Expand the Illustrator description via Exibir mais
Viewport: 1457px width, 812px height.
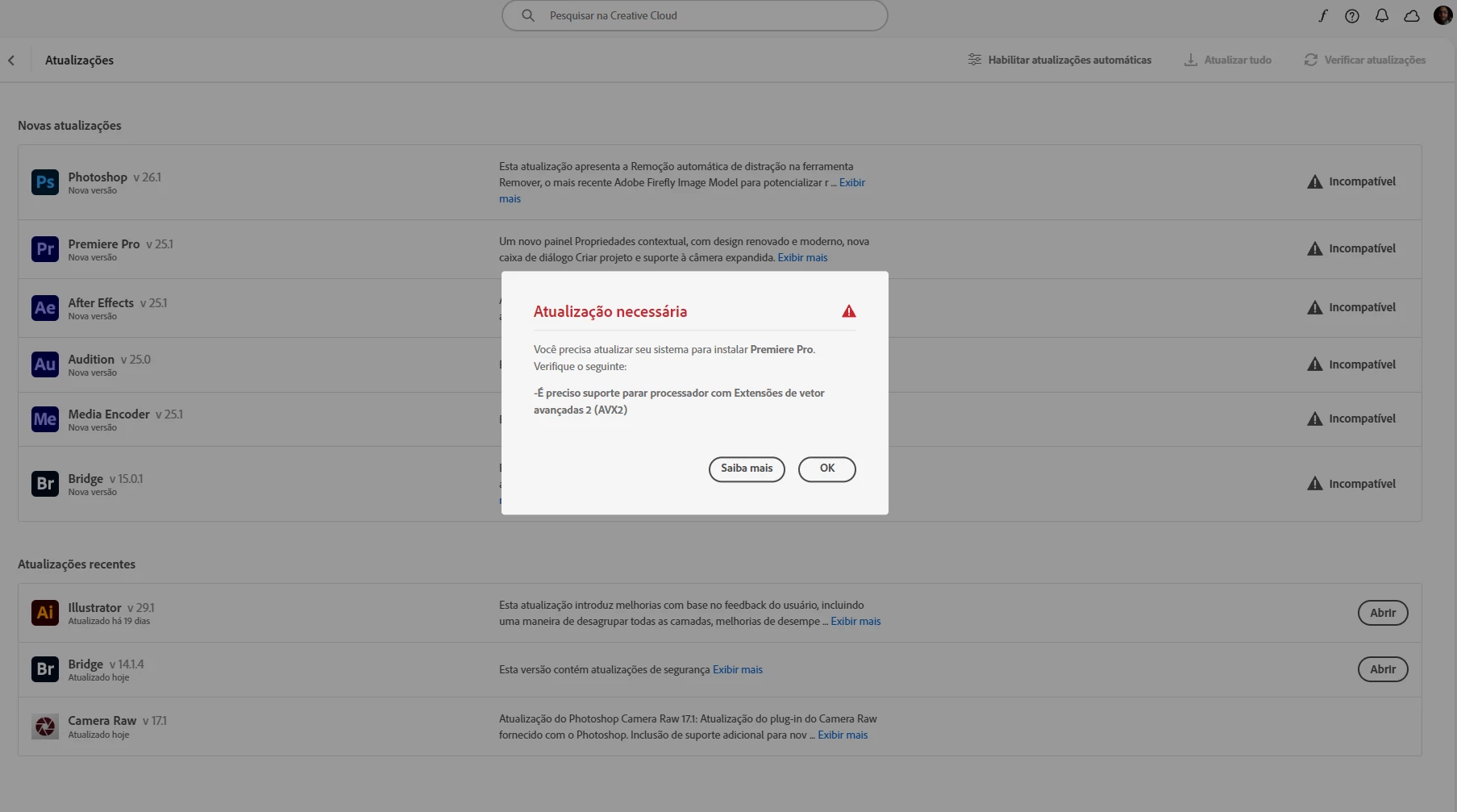(855, 622)
